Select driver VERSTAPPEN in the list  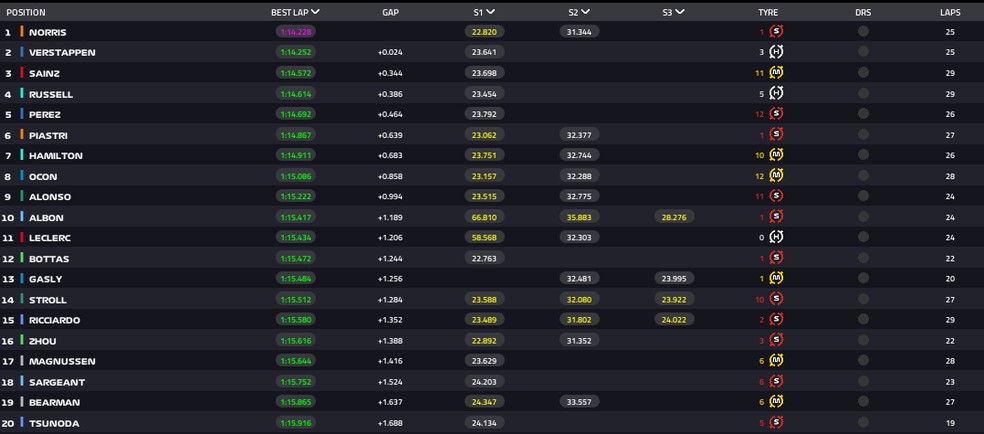pyautogui.click(x=62, y=53)
